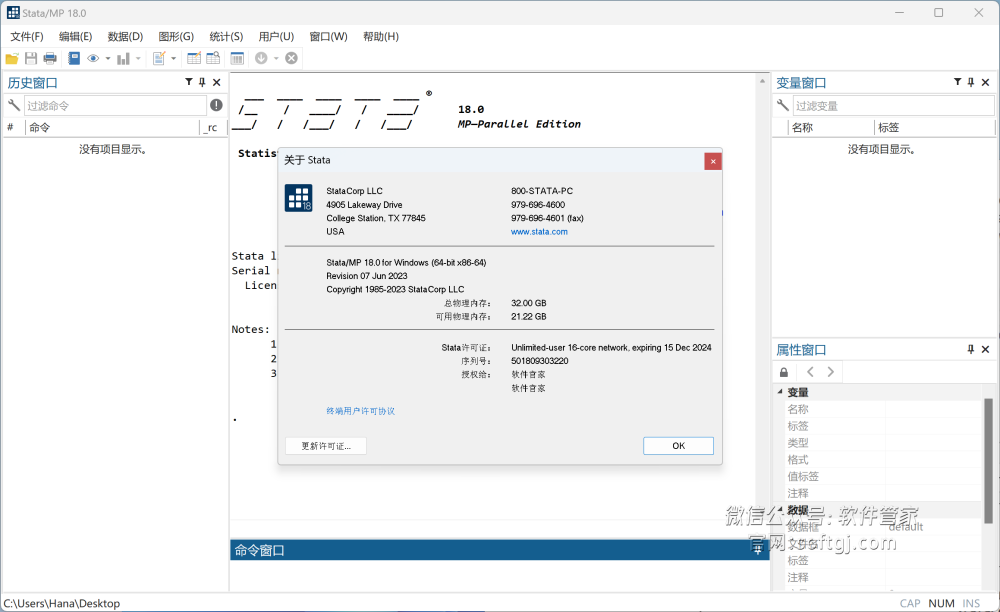1000x612 pixels.
Task: Click the filter funnel icon in 变量窗口
Action: click(x=957, y=82)
